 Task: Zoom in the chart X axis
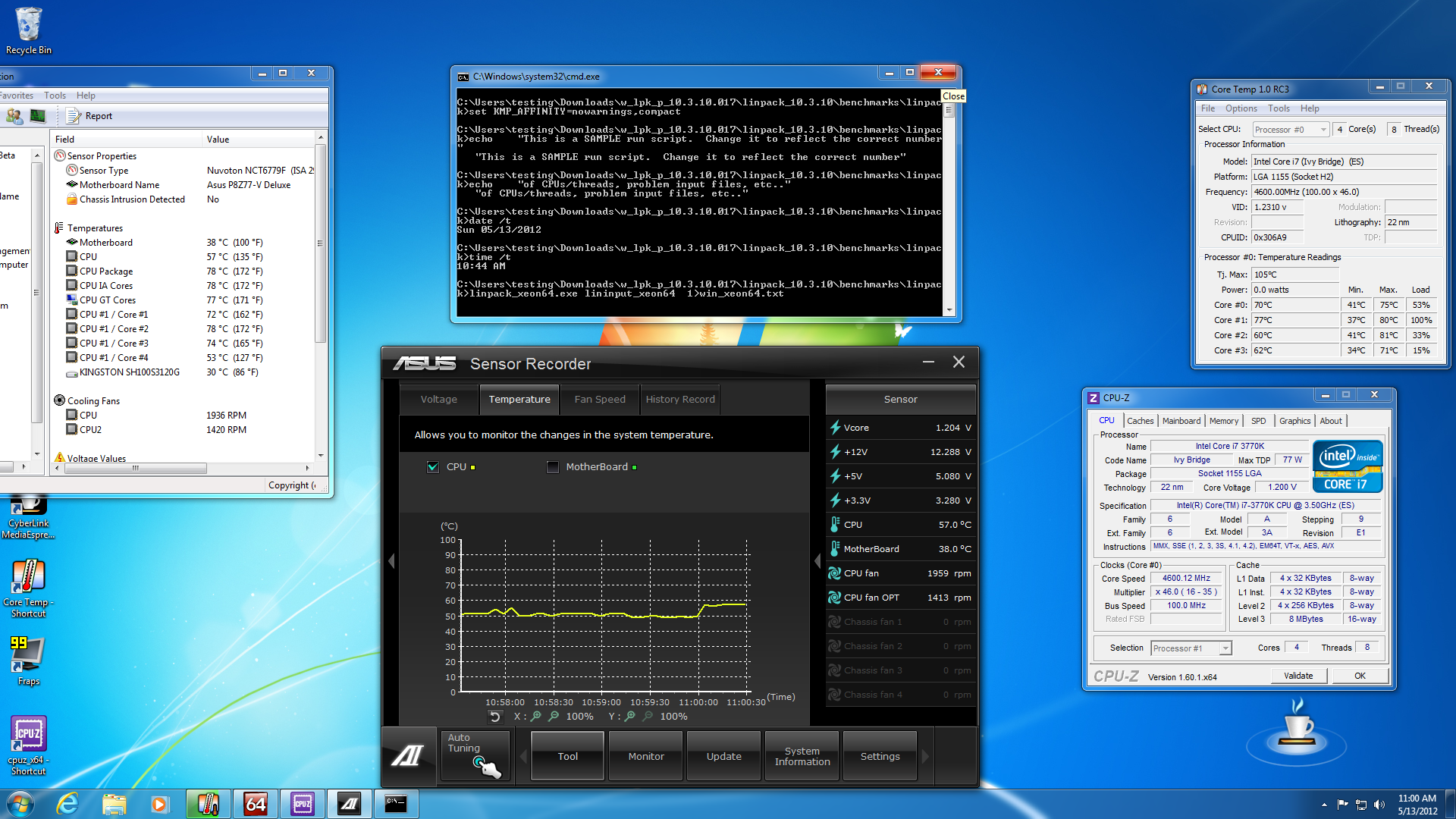point(536,716)
